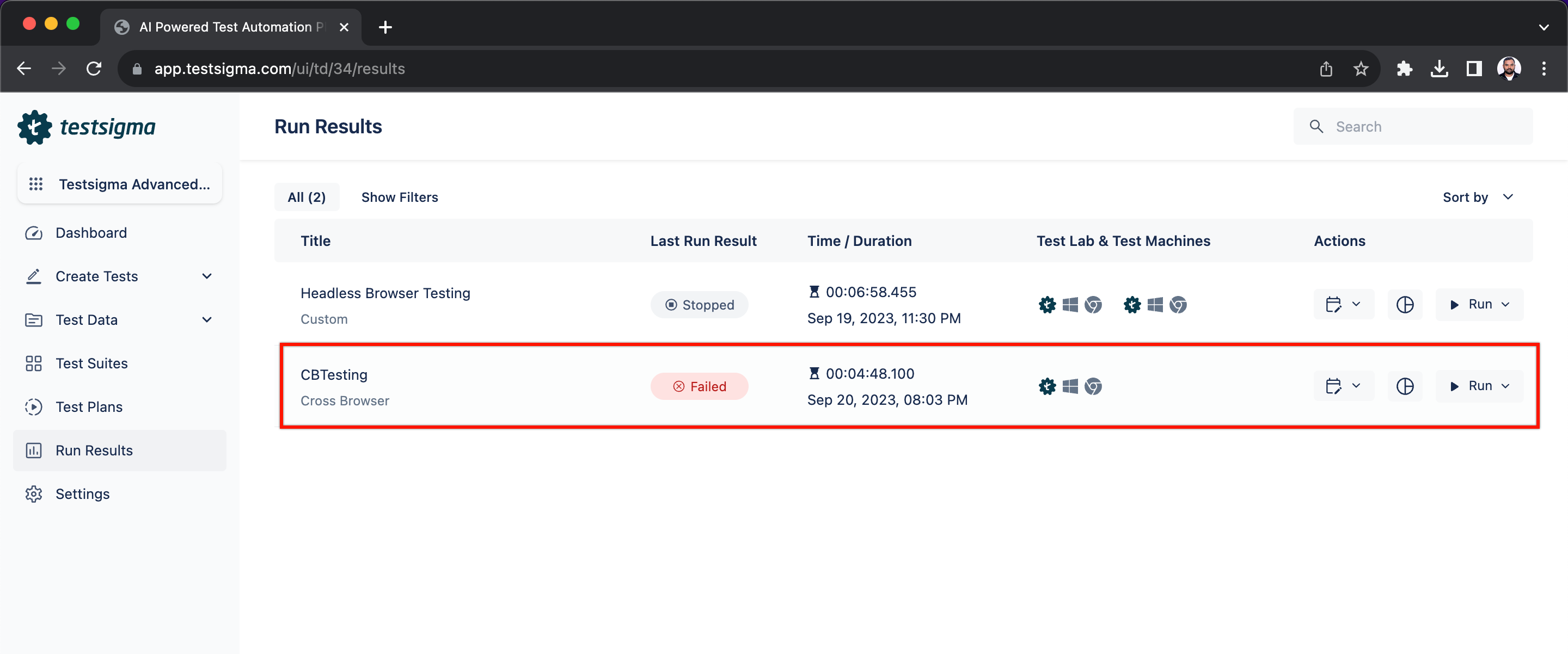Click the Test Plans play-circle icon
1568x654 pixels.
point(33,407)
